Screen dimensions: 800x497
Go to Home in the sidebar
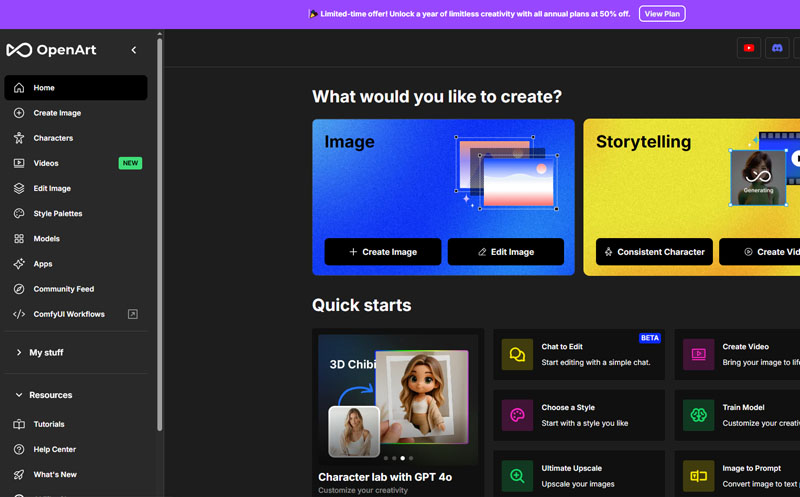point(76,88)
